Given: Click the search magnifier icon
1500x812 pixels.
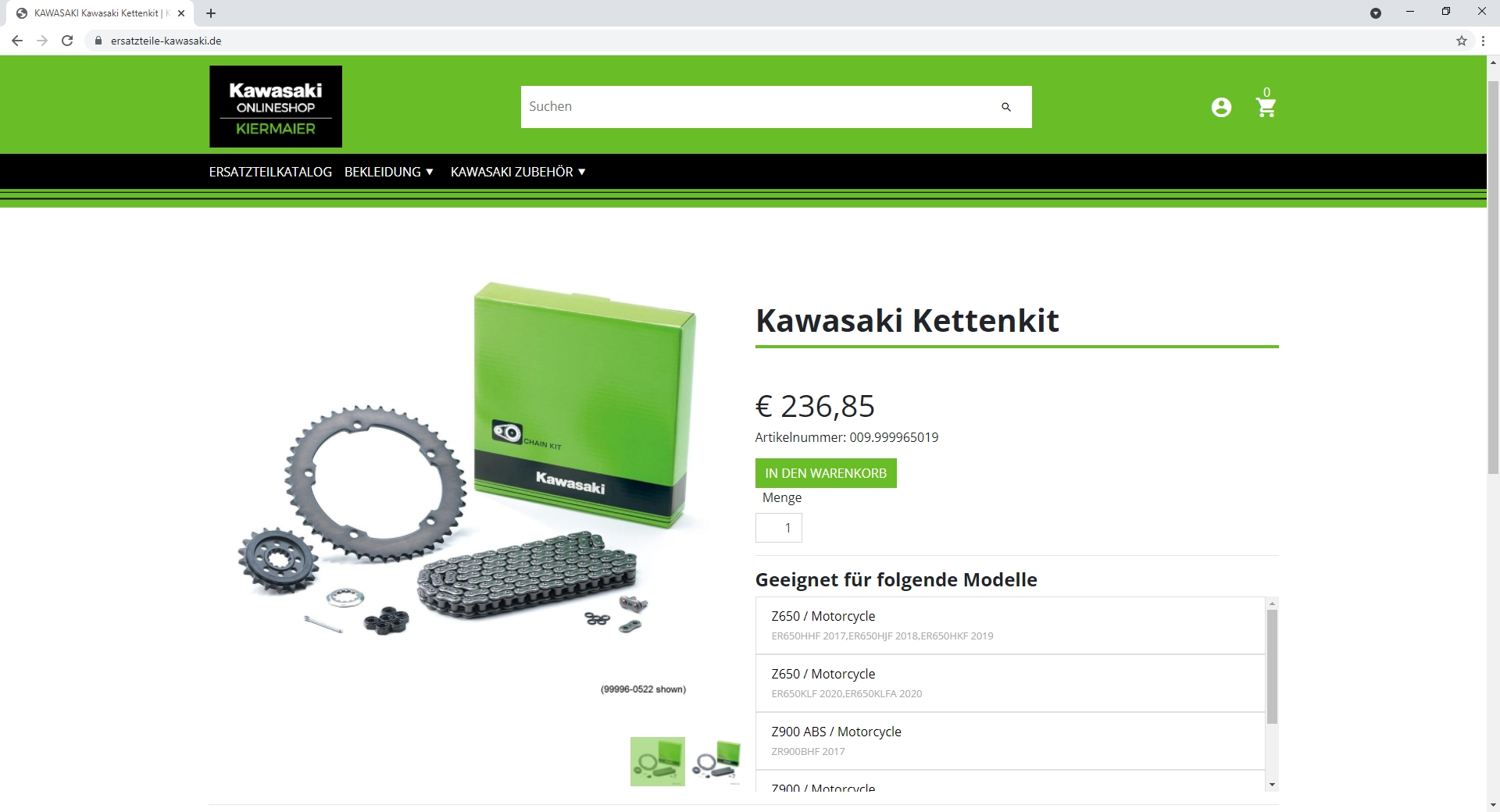Looking at the screenshot, I should point(1005,107).
